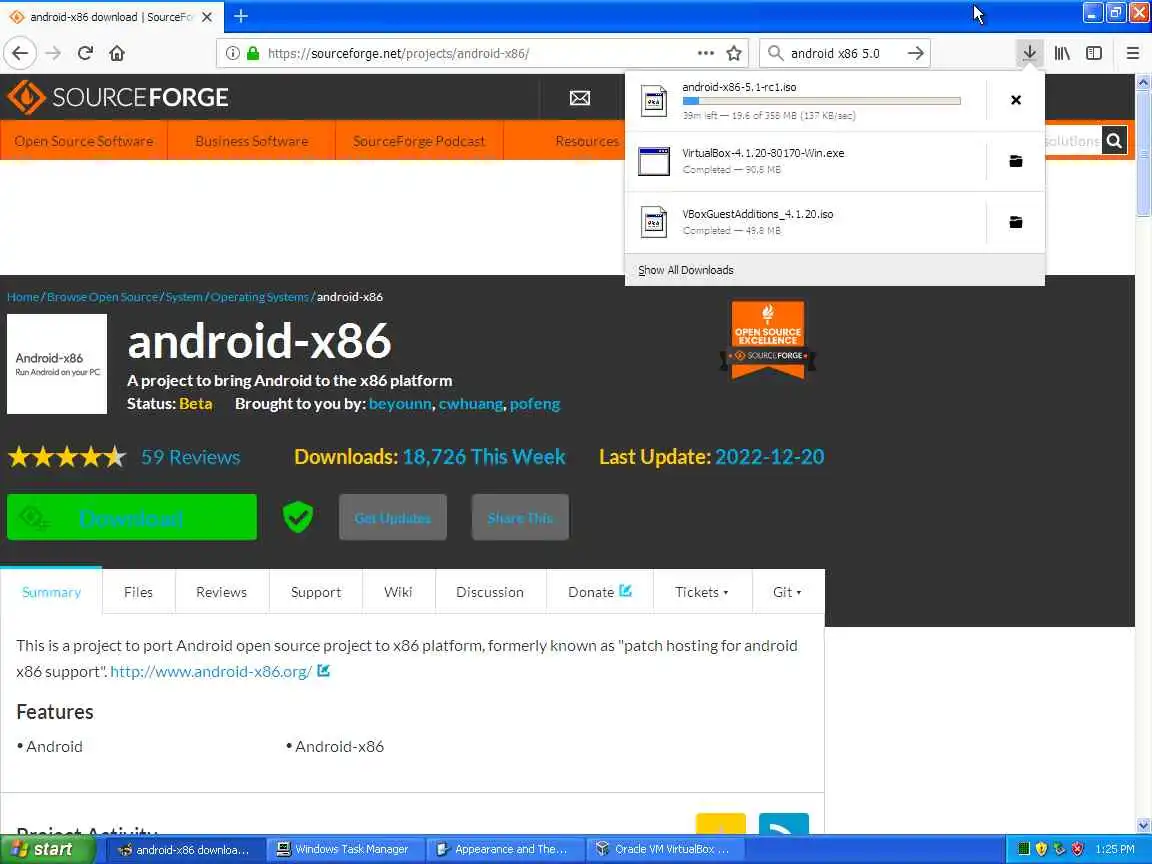The height and width of the screenshot is (864, 1152).
Task: Show sidebars toolbar icon
Action: click(1094, 53)
